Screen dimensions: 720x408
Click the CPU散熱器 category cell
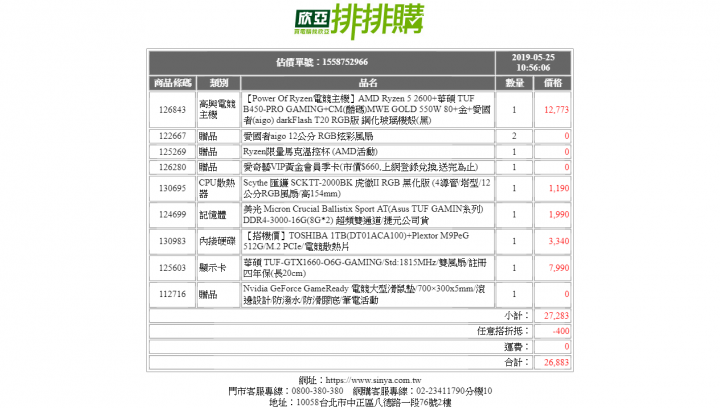(x=217, y=188)
